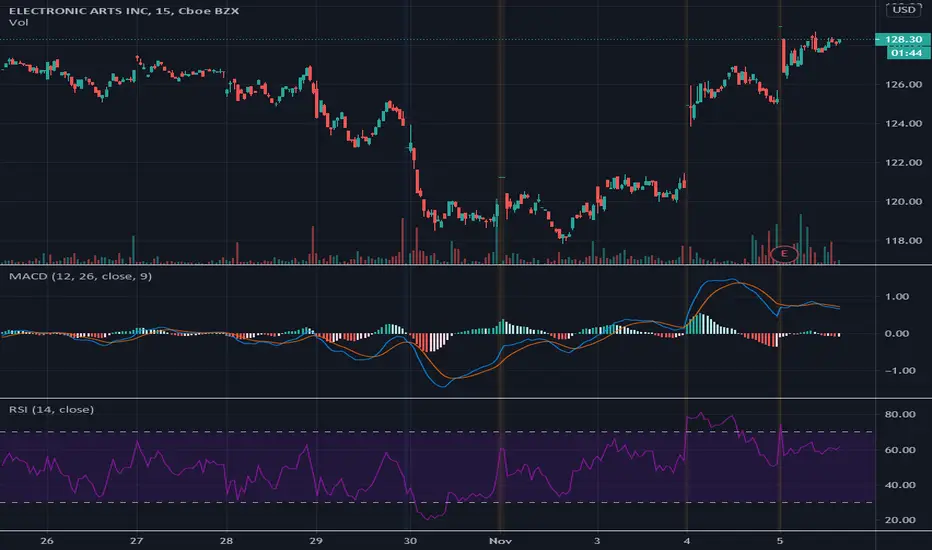Click the RSI 20.00 axis label
932x550 pixels.
click(x=900, y=520)
